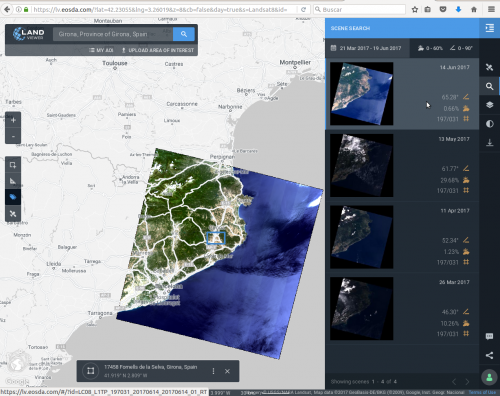The width and height of the screenshot is (500, 396).
Task: Open MY AOI list
Action: [101, 50]
